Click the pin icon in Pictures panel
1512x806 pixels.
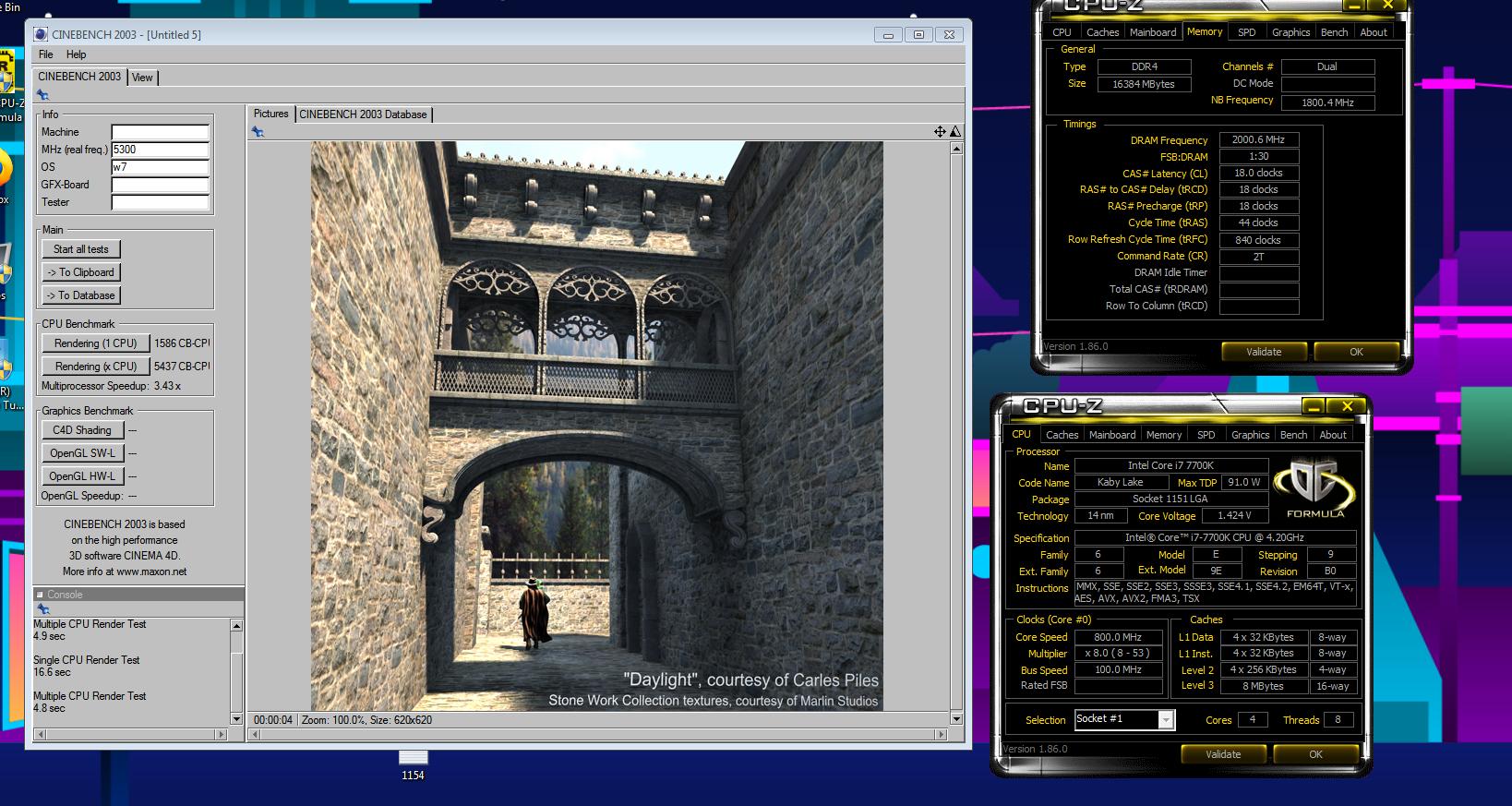pos(258,132)
